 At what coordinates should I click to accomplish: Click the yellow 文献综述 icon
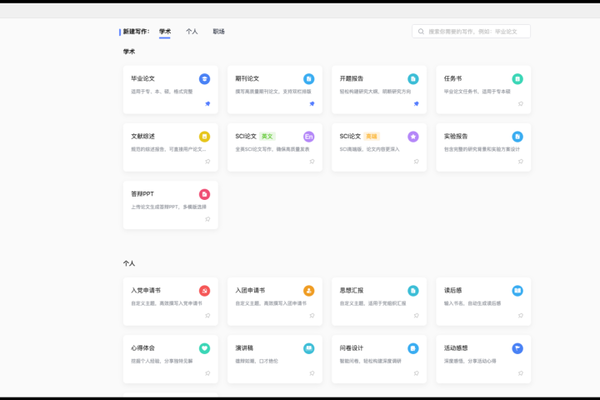(x=204, y=136)
